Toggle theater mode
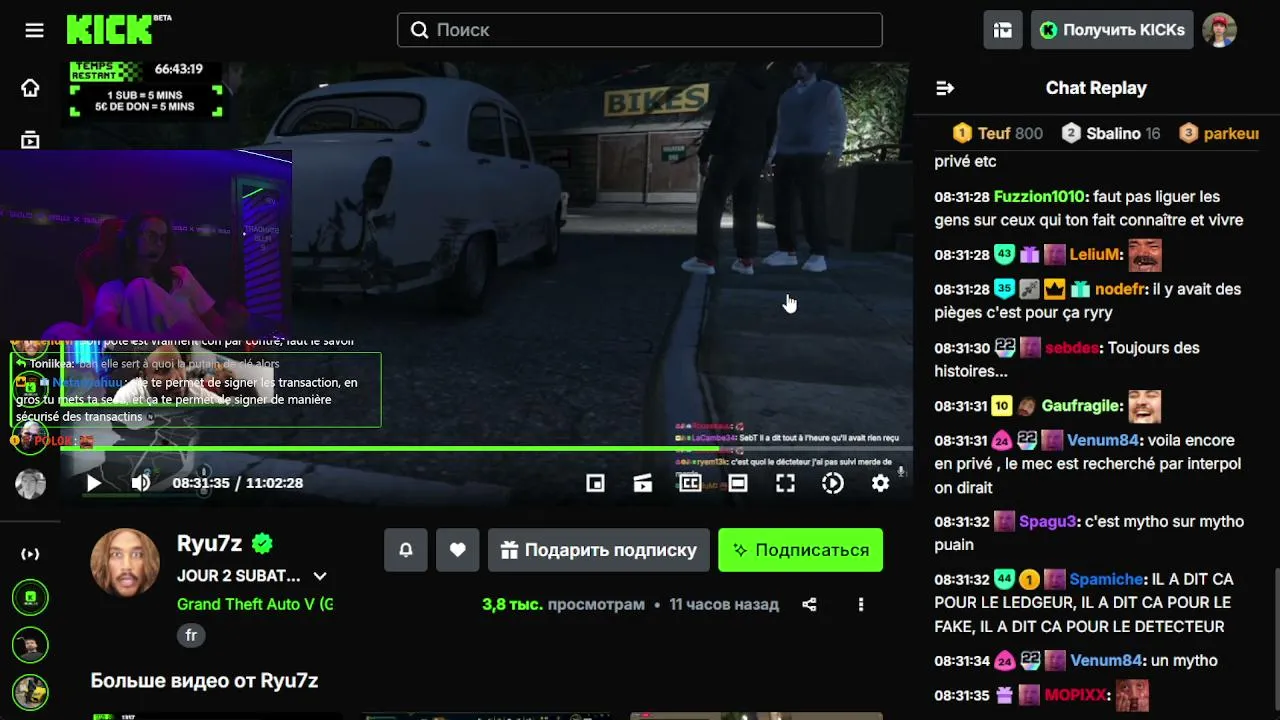This screenshot has width=1280, height=720. pos(738,483)
